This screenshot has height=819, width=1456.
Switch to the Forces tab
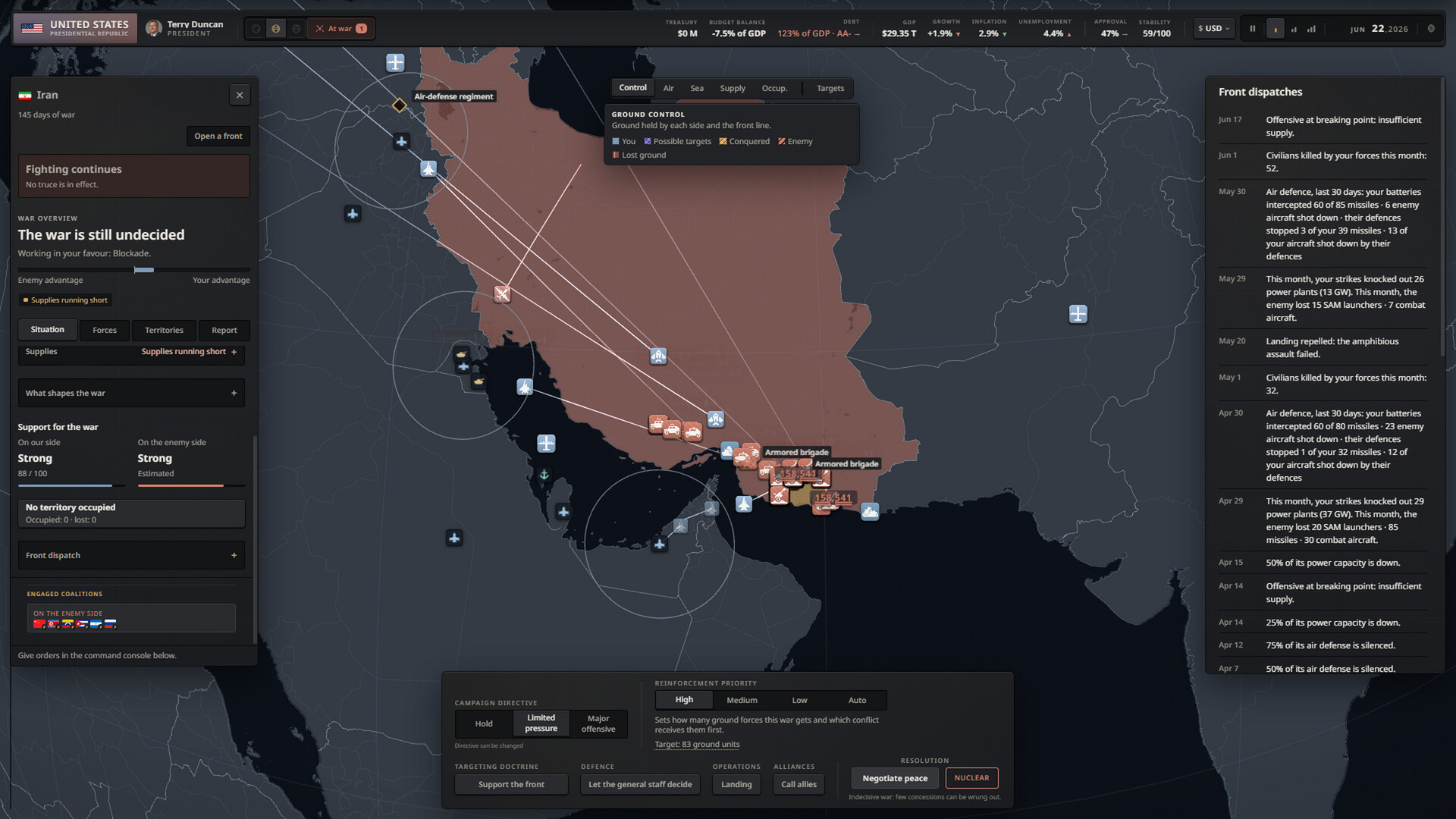pos(105,330)
